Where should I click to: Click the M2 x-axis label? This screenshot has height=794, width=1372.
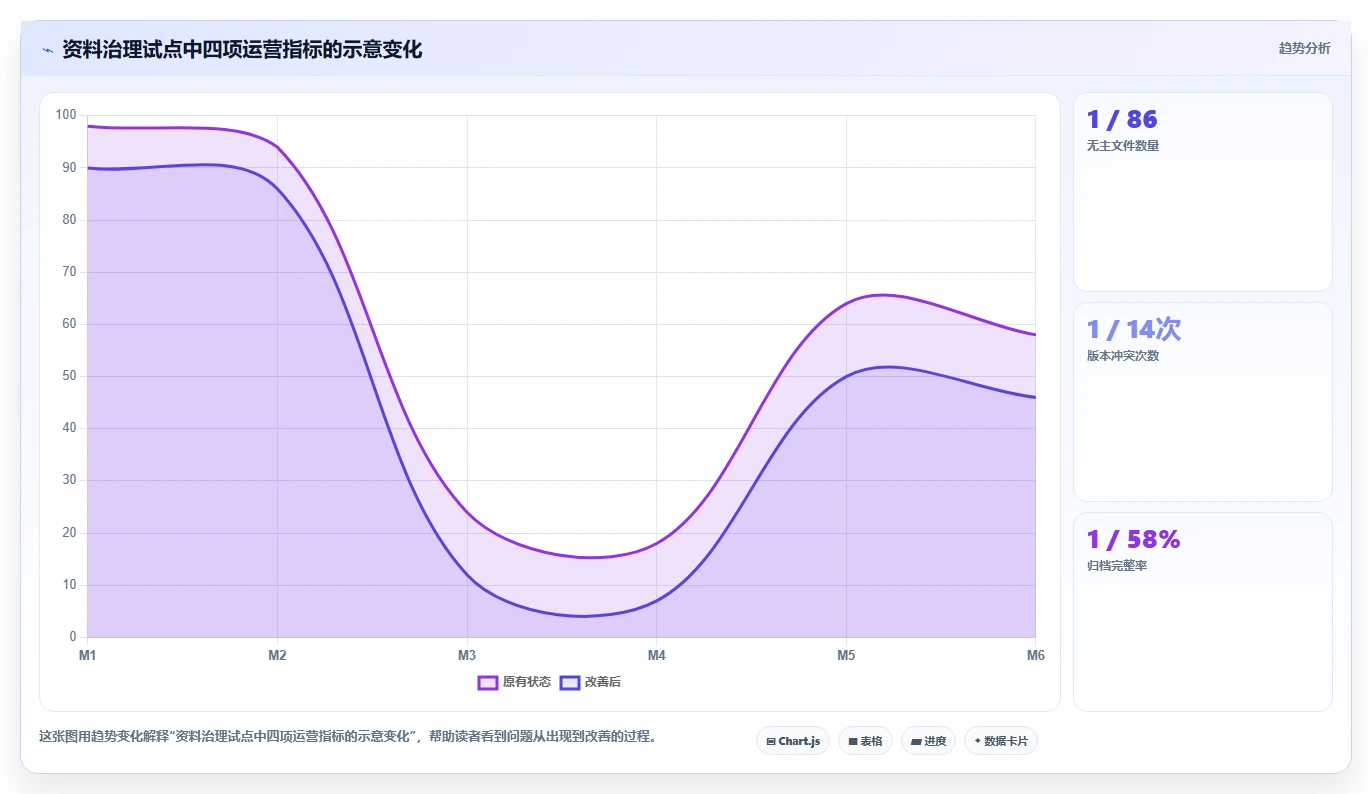(x=277, y=656)
